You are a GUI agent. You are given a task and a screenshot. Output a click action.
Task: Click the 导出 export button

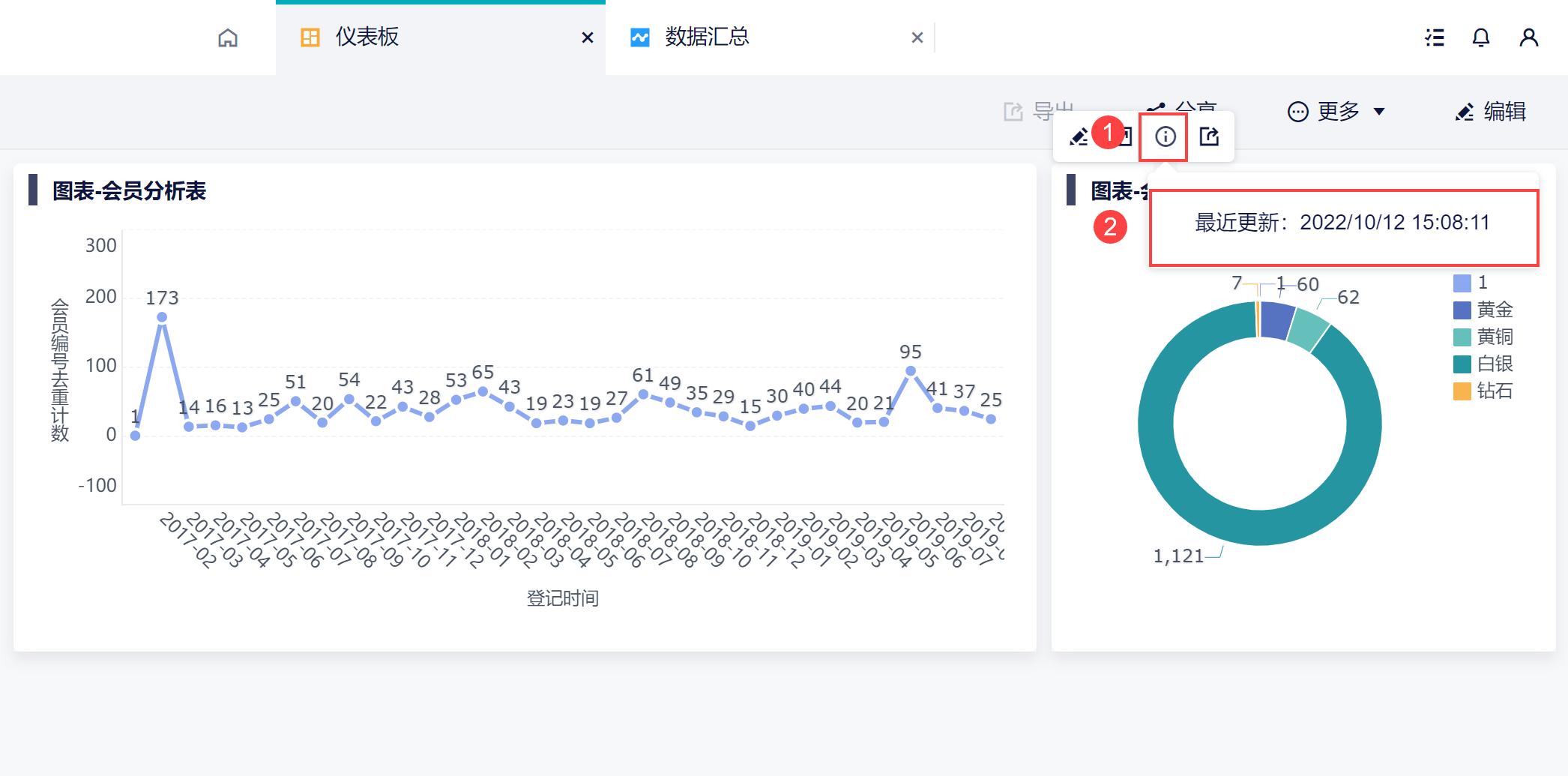tap(1039, 112)
